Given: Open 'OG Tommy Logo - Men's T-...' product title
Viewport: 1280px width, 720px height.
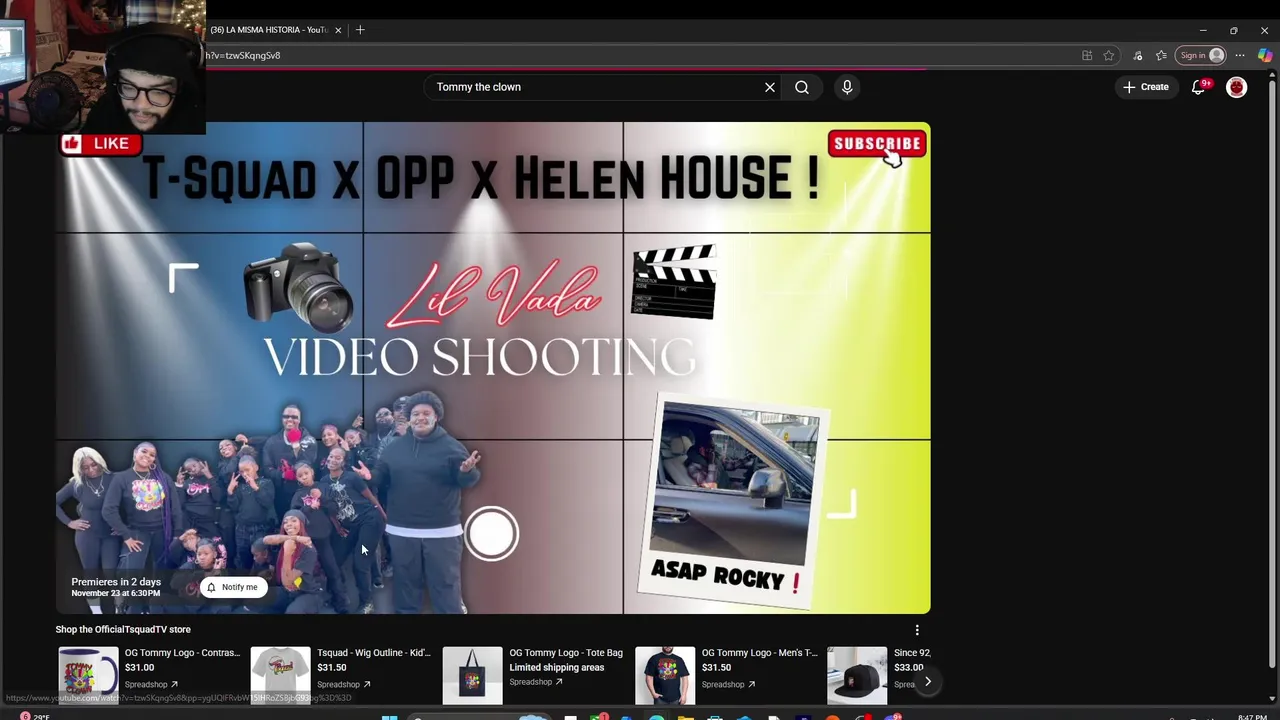Looking at the screenshot, I should [x=759, y=653].
